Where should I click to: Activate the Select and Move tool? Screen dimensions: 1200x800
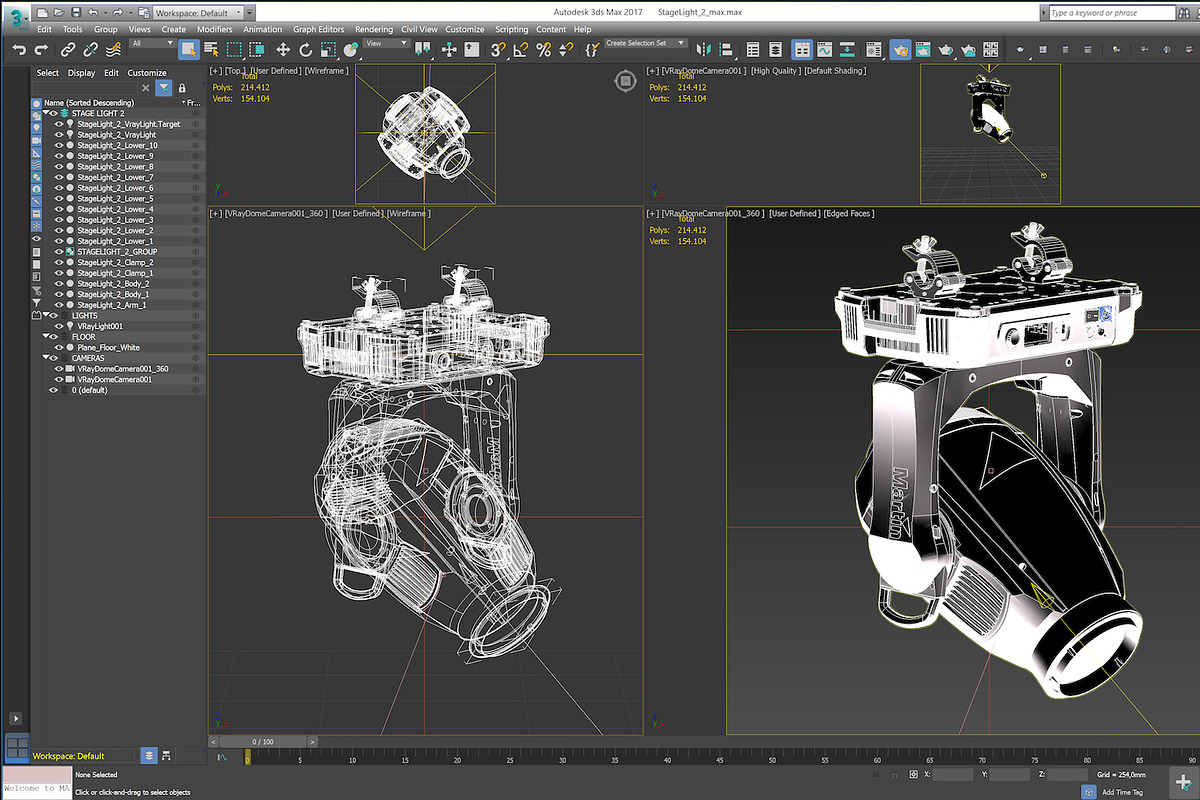283,49
